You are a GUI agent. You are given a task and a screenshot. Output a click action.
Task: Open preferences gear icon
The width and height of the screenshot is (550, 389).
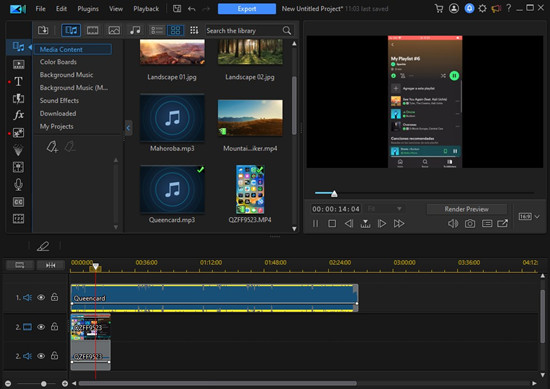click(x=483, y=8)
